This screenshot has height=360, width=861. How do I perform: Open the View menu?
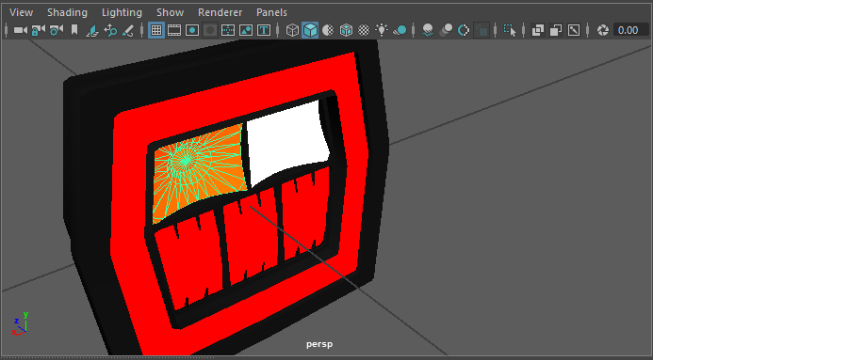coord(21,12)
